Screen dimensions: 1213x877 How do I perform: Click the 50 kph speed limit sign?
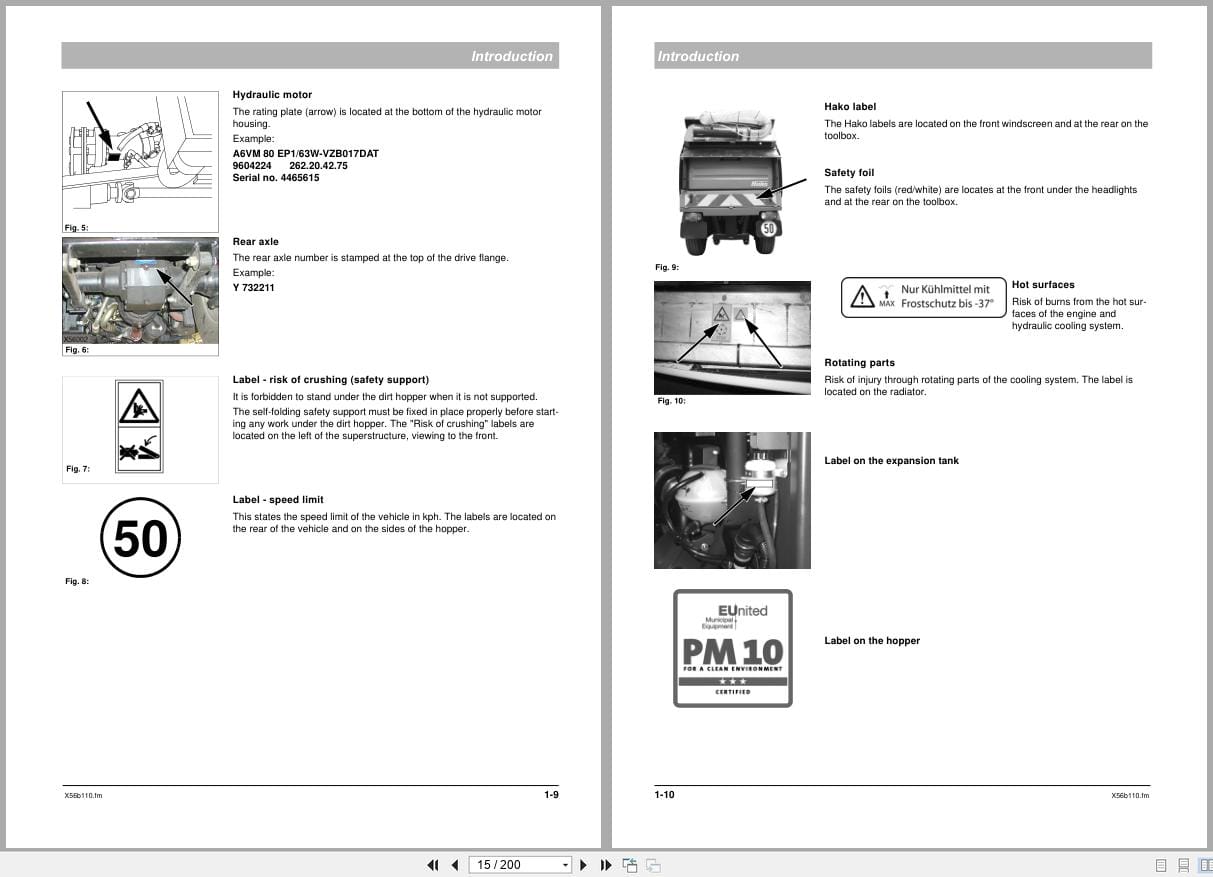tap(140, 537)
